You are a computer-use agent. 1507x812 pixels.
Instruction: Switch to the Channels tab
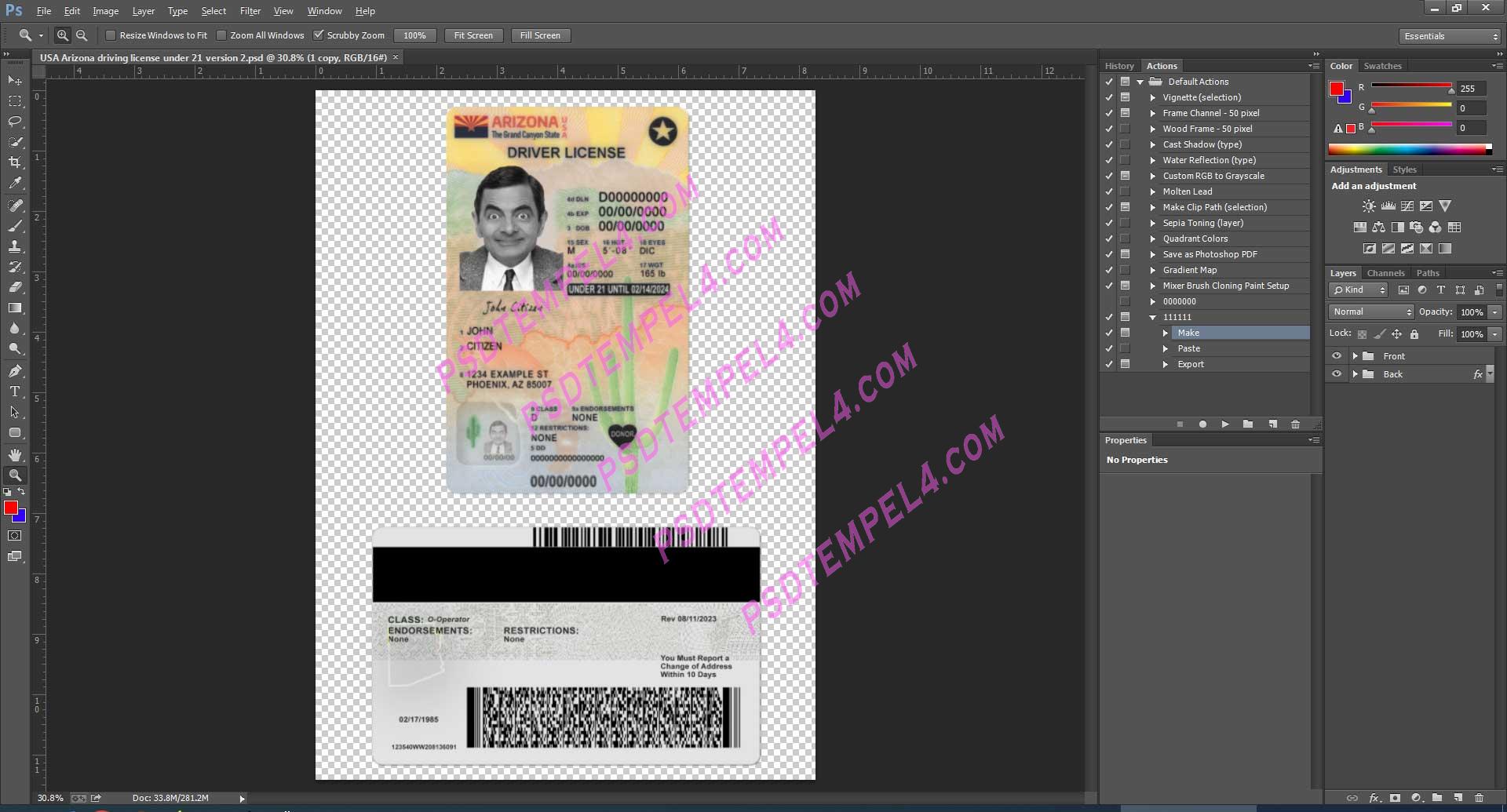pos(1385,272)
